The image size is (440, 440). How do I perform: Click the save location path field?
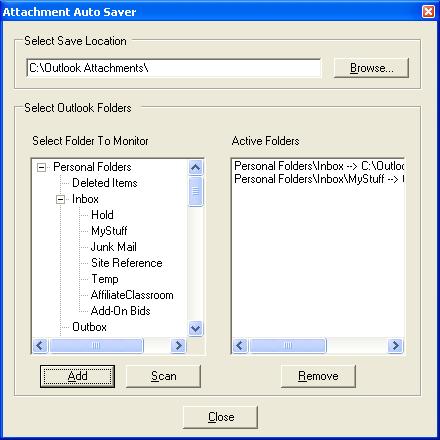[174, 68]
